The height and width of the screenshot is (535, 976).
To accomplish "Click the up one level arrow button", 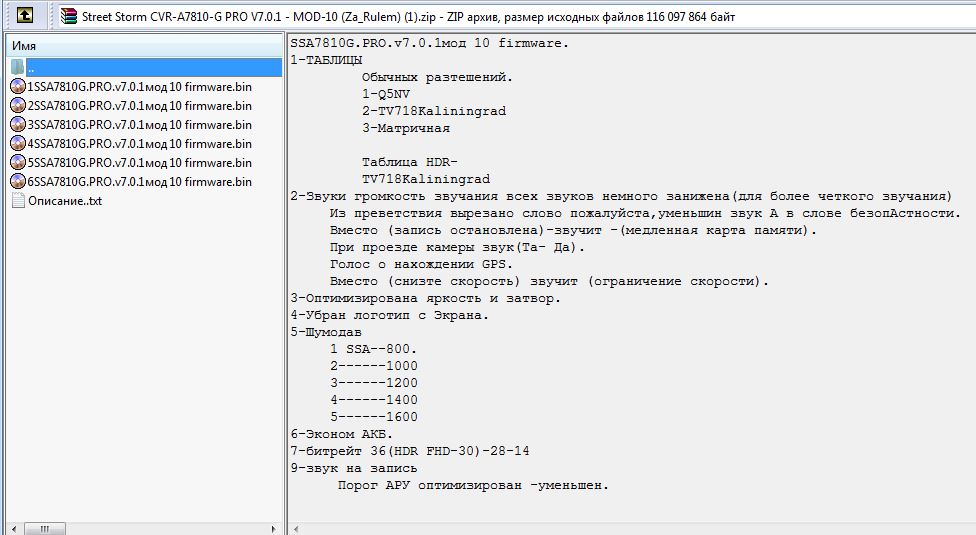I will [26, 15].
